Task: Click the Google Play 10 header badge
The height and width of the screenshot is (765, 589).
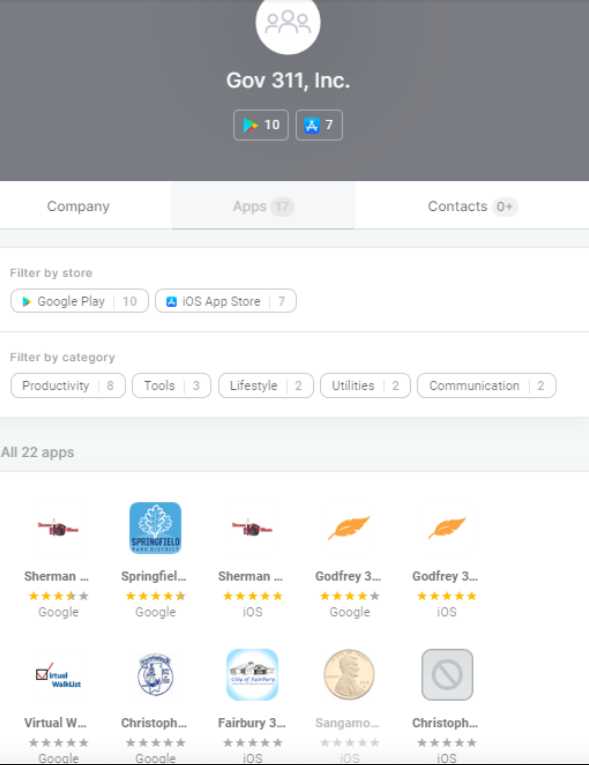Action: (261, 125)
